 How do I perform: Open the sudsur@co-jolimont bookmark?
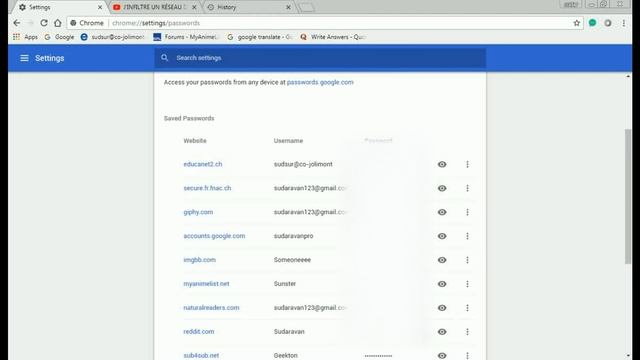(113, 37)
